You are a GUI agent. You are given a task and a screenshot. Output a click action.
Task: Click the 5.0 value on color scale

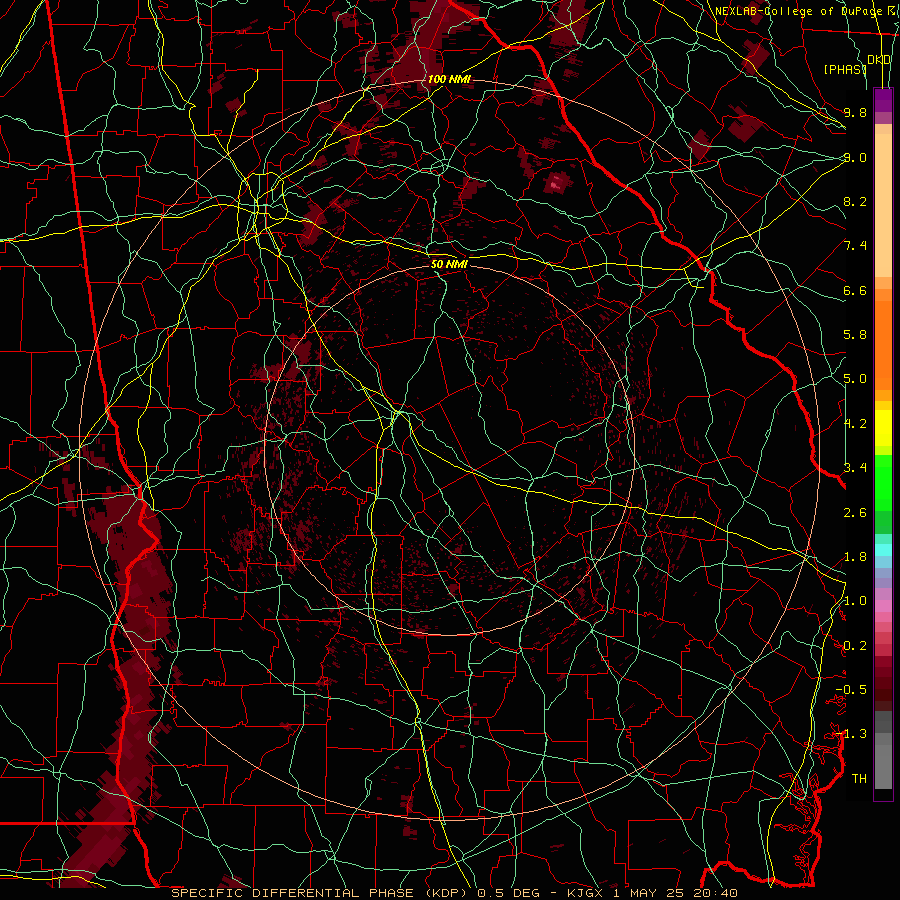(x=855, y=379)
